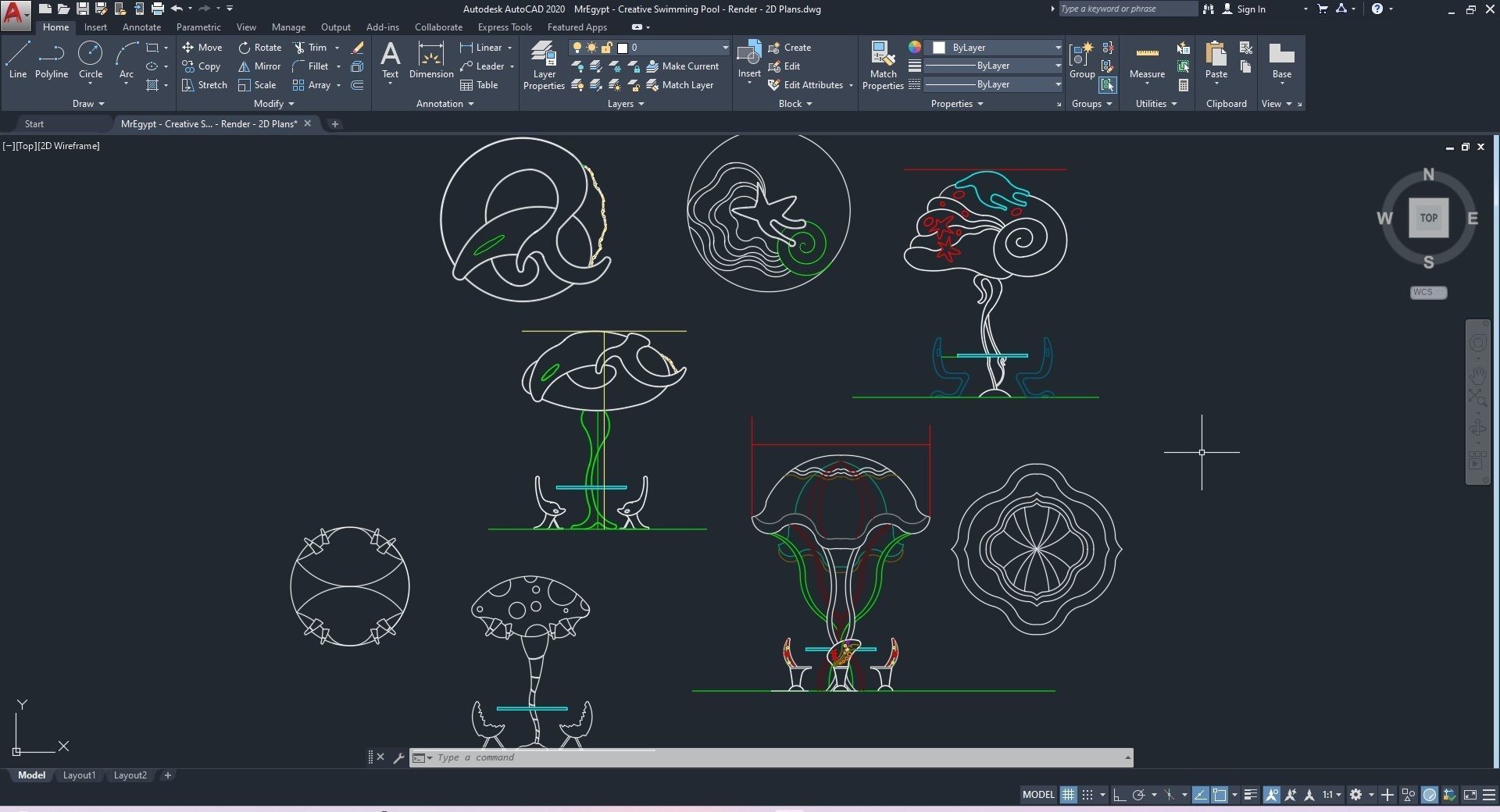Select the Dimension tool

coord(431,60)
